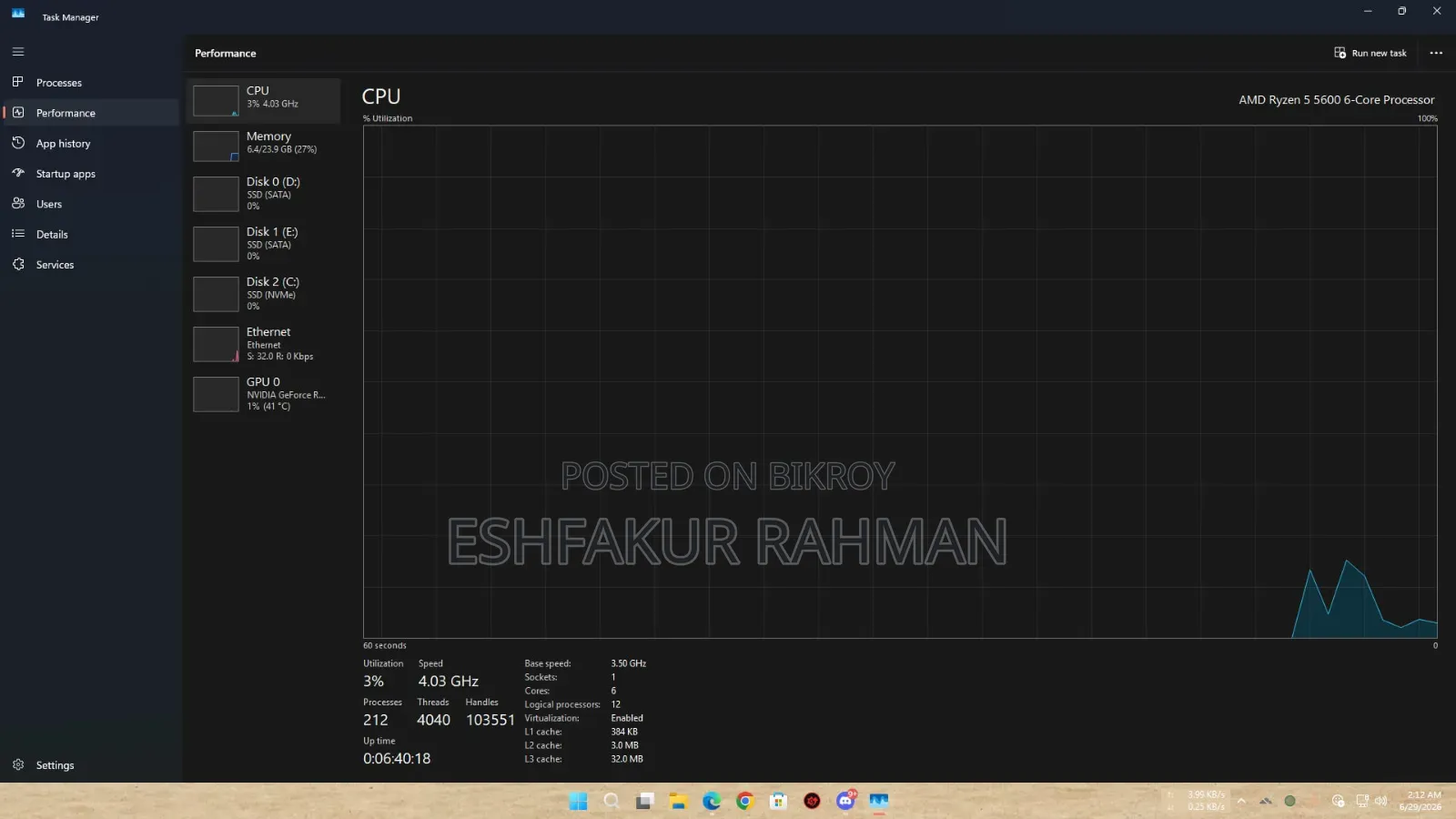Open Startup apps page
Image resolution: width=1456 pixels, height=819 pixels.
click(x=91, y=174)
